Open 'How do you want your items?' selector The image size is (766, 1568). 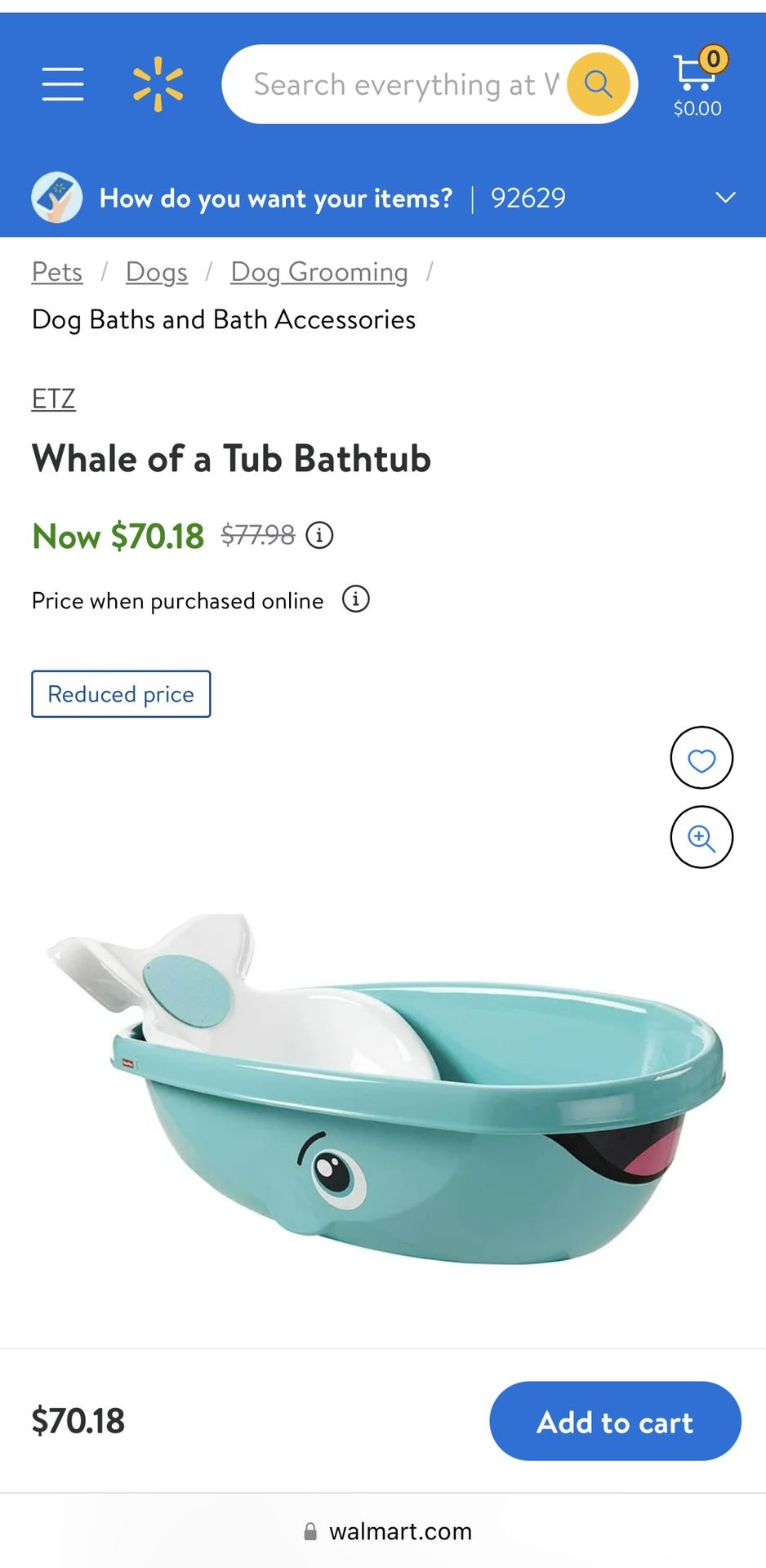pos(275,198)
